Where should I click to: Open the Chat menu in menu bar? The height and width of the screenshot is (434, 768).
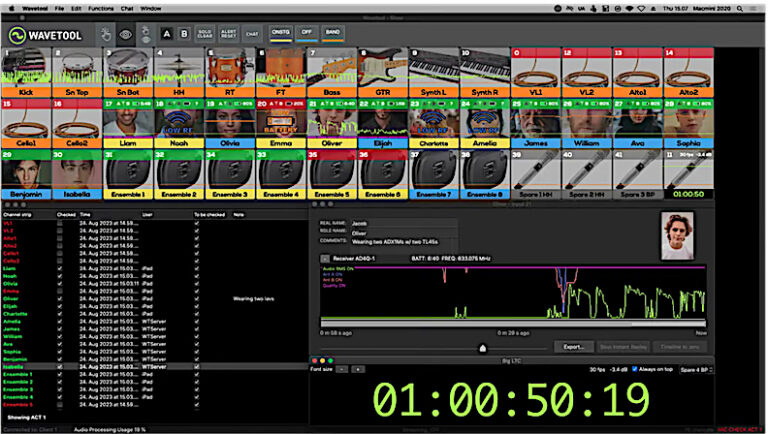tap(127, 8)
